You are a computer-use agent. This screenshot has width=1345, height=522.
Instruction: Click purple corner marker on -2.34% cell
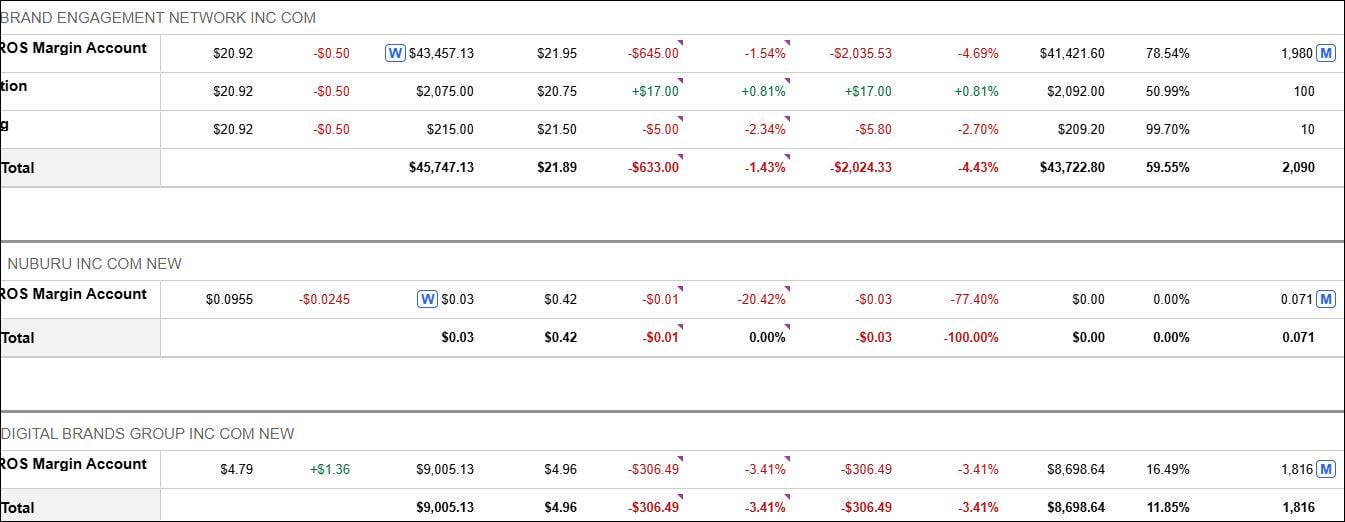(x=788, y=118)
